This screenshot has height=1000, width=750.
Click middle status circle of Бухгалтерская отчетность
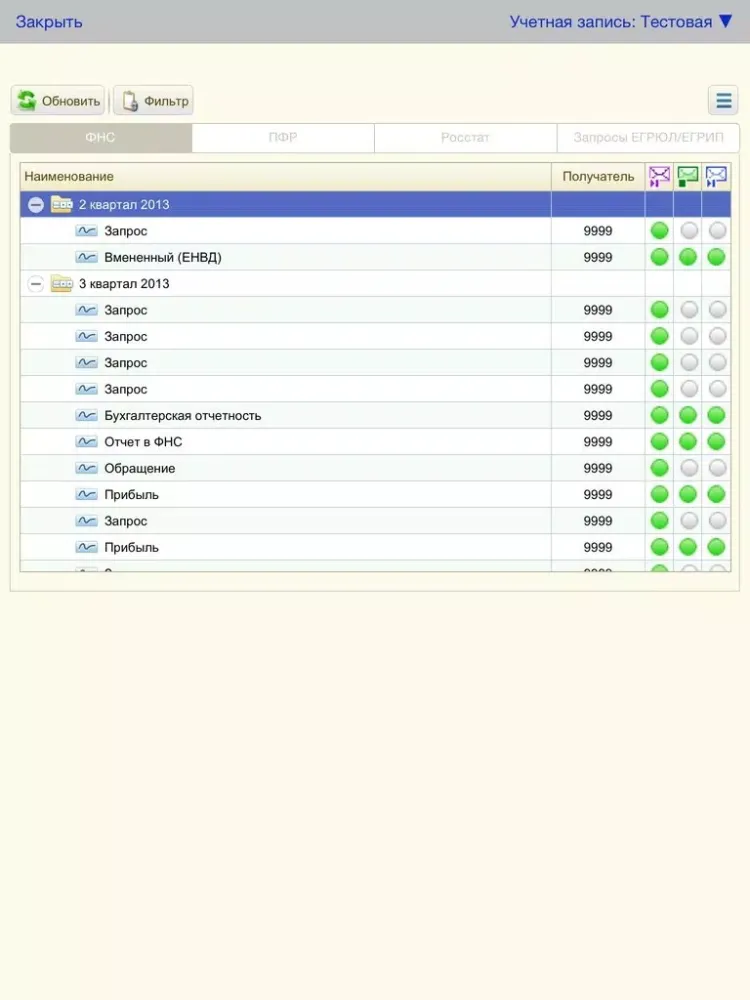tap(688, 415)
